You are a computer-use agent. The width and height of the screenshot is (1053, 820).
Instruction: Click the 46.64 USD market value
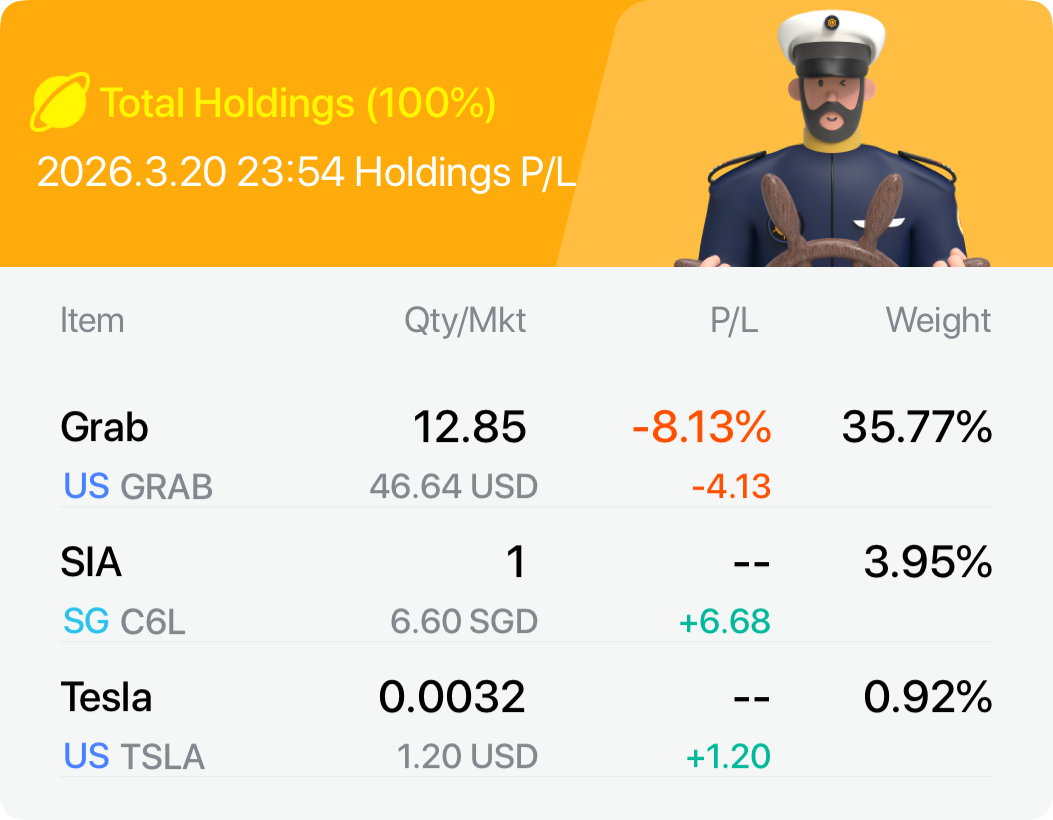click(x=453, y=487)
